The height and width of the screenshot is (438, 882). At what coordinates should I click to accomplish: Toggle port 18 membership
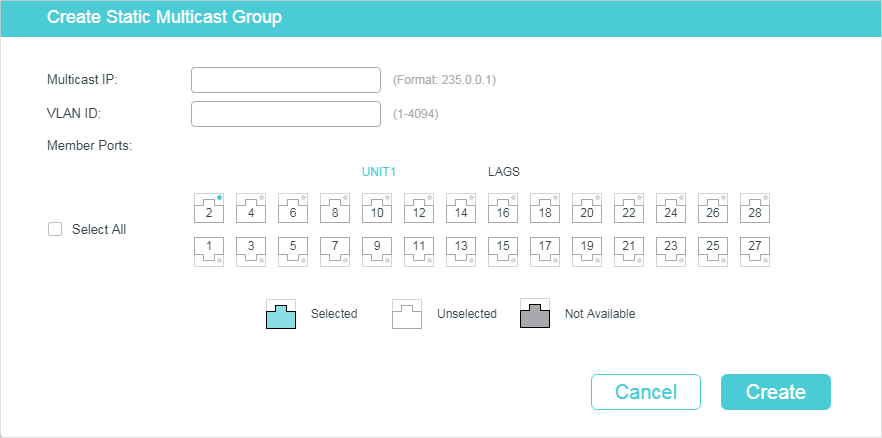pyautogui.click(x=544, y=208)
